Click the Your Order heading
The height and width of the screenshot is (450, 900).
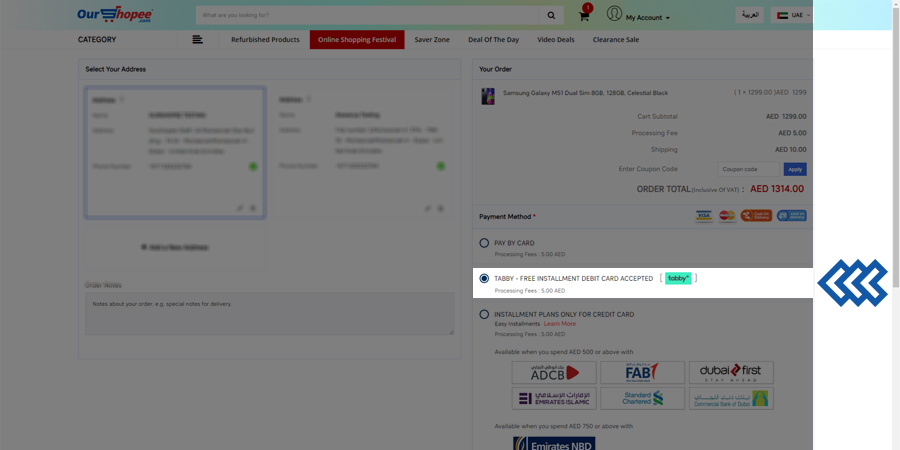click(x=495, y=69)
